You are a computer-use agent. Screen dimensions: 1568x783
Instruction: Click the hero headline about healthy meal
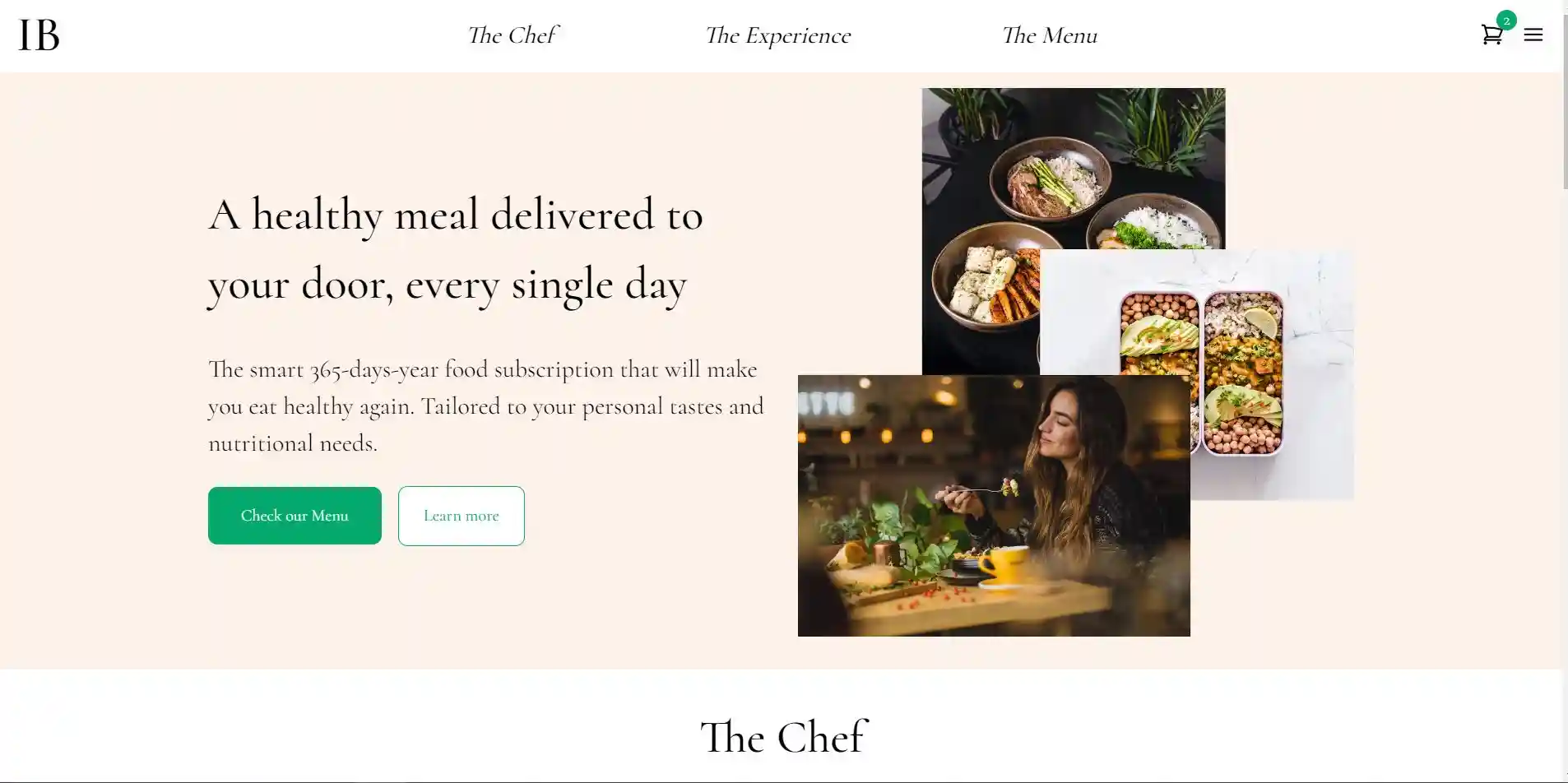(456, 249)
